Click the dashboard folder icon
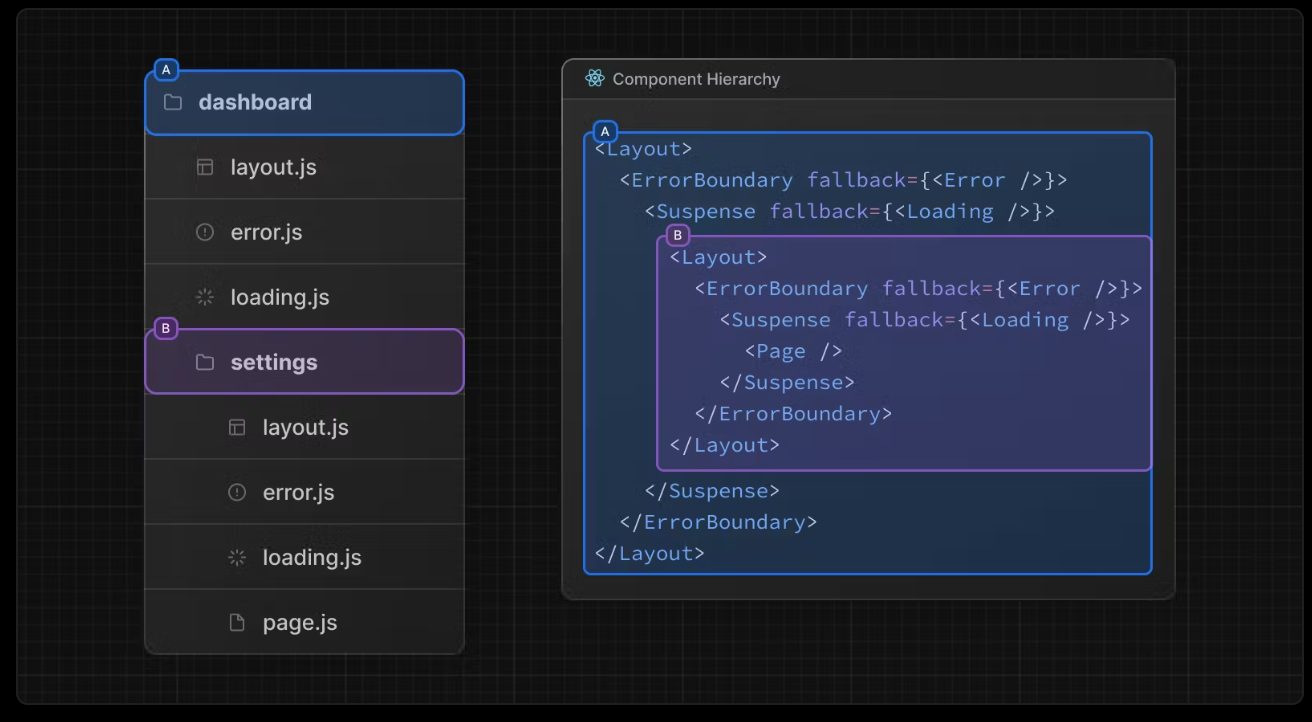This screenshot has width=1312, height=722. (x=173, y=102)
